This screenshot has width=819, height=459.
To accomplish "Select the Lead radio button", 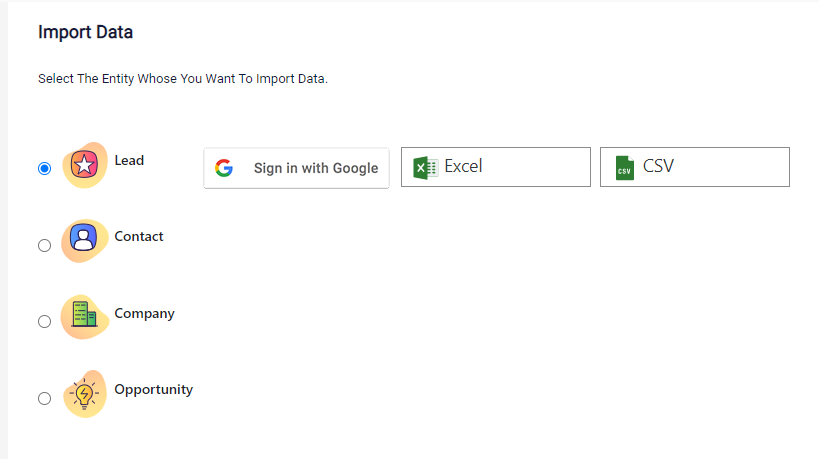I will tap(44, 169).
